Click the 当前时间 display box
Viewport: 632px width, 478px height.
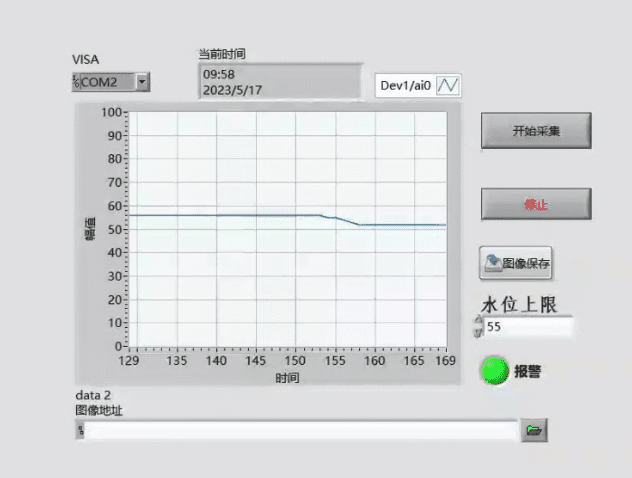coord(279,82)
